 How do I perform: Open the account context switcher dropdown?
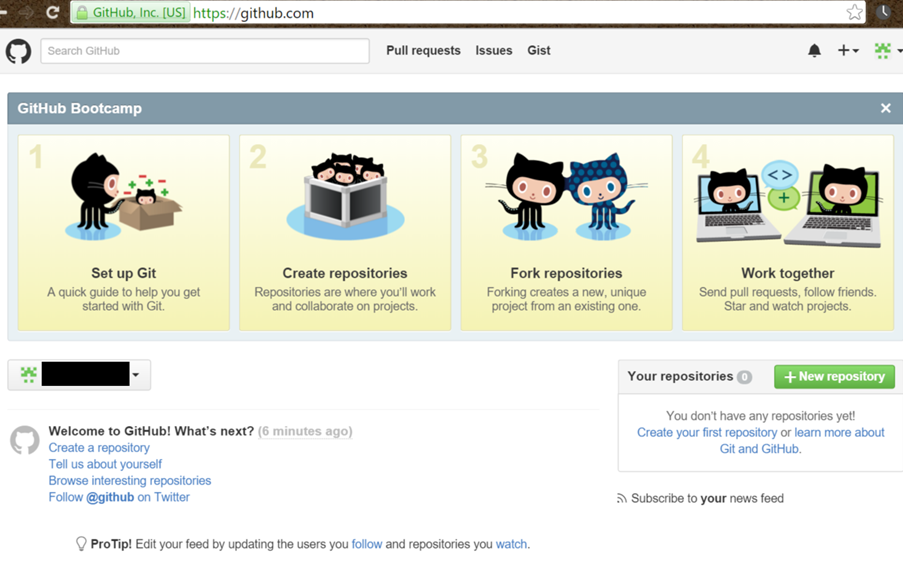pos(79,375)
